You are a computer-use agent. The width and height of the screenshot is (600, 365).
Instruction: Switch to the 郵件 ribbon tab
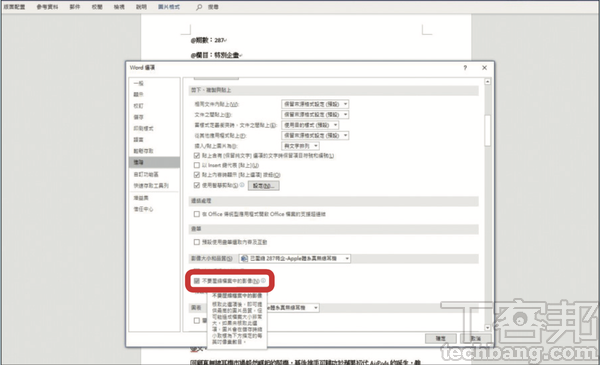[75, 7]
